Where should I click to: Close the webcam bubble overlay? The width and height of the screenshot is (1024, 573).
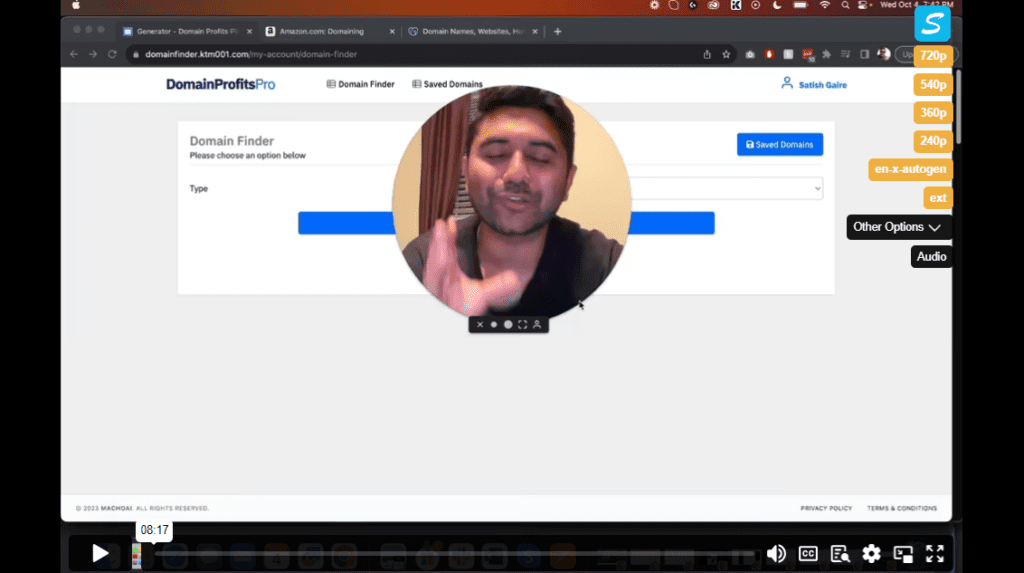click(x=480, y=325)
